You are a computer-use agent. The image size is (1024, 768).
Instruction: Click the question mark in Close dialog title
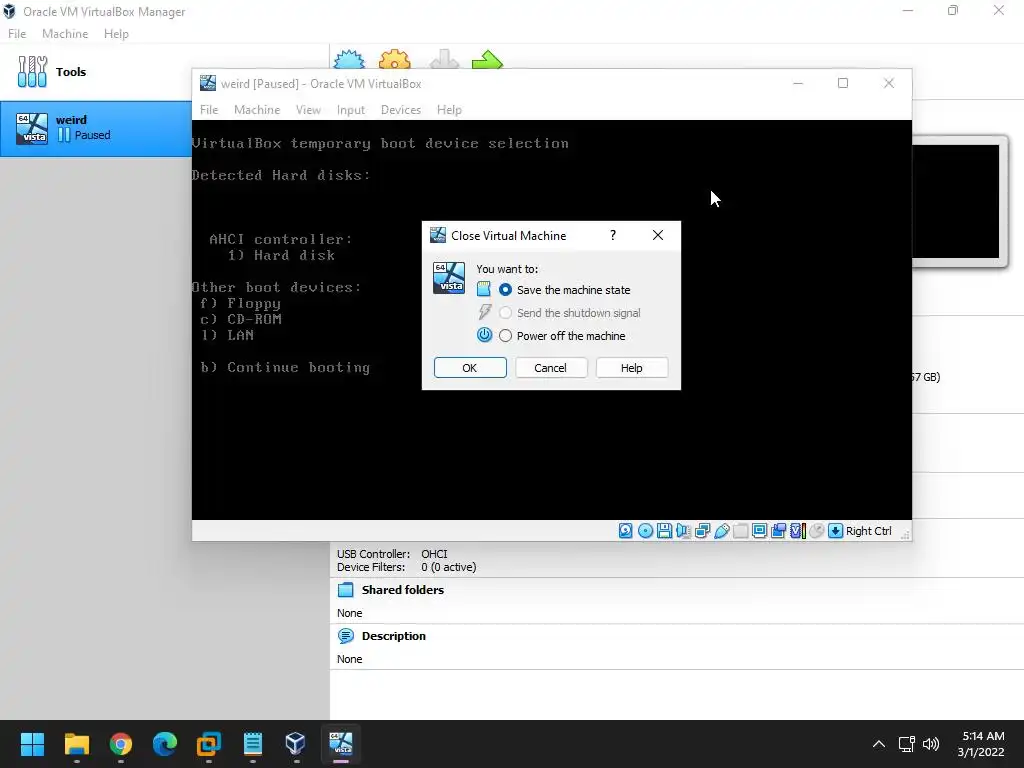[613, 235]
